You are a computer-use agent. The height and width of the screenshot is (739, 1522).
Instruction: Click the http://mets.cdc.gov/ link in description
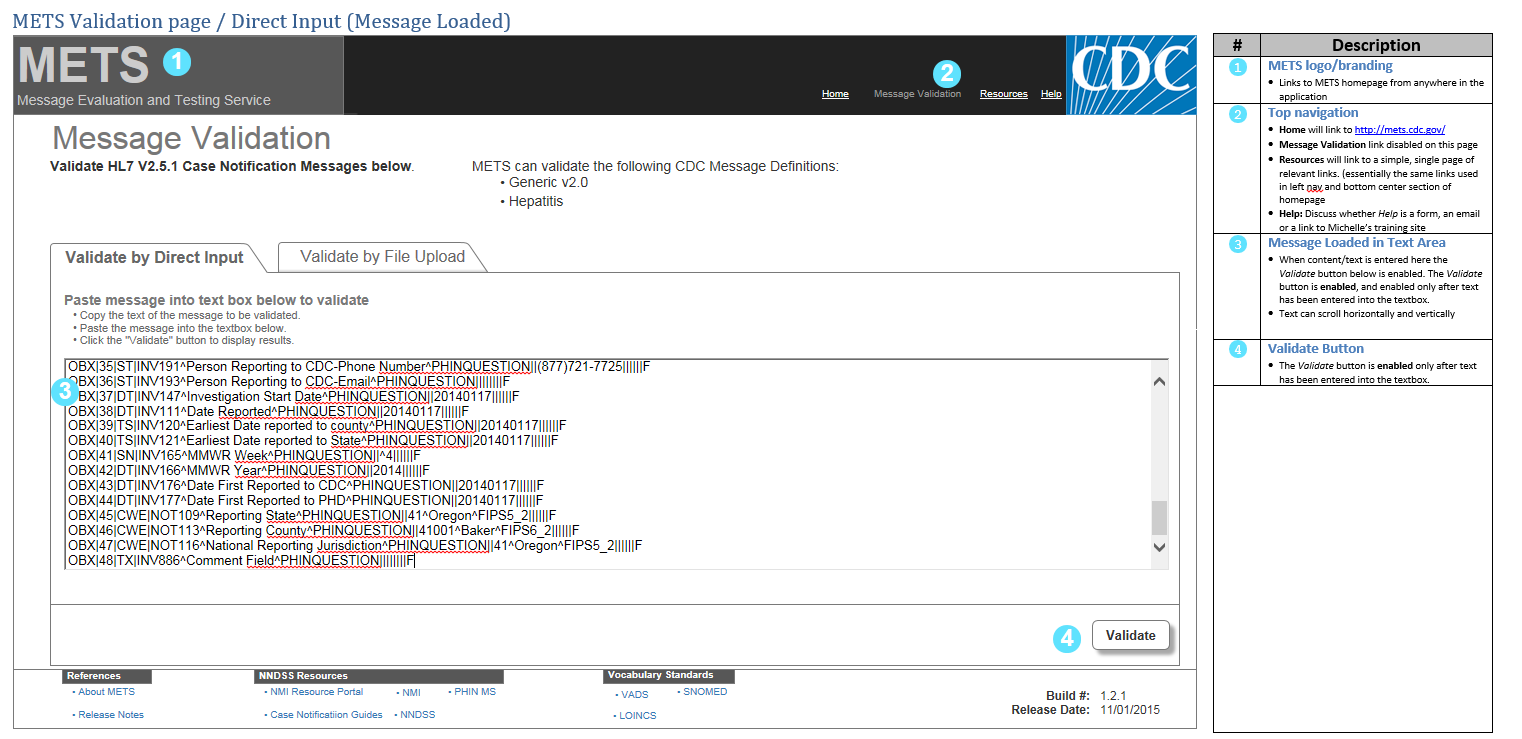pos(1400,130)
